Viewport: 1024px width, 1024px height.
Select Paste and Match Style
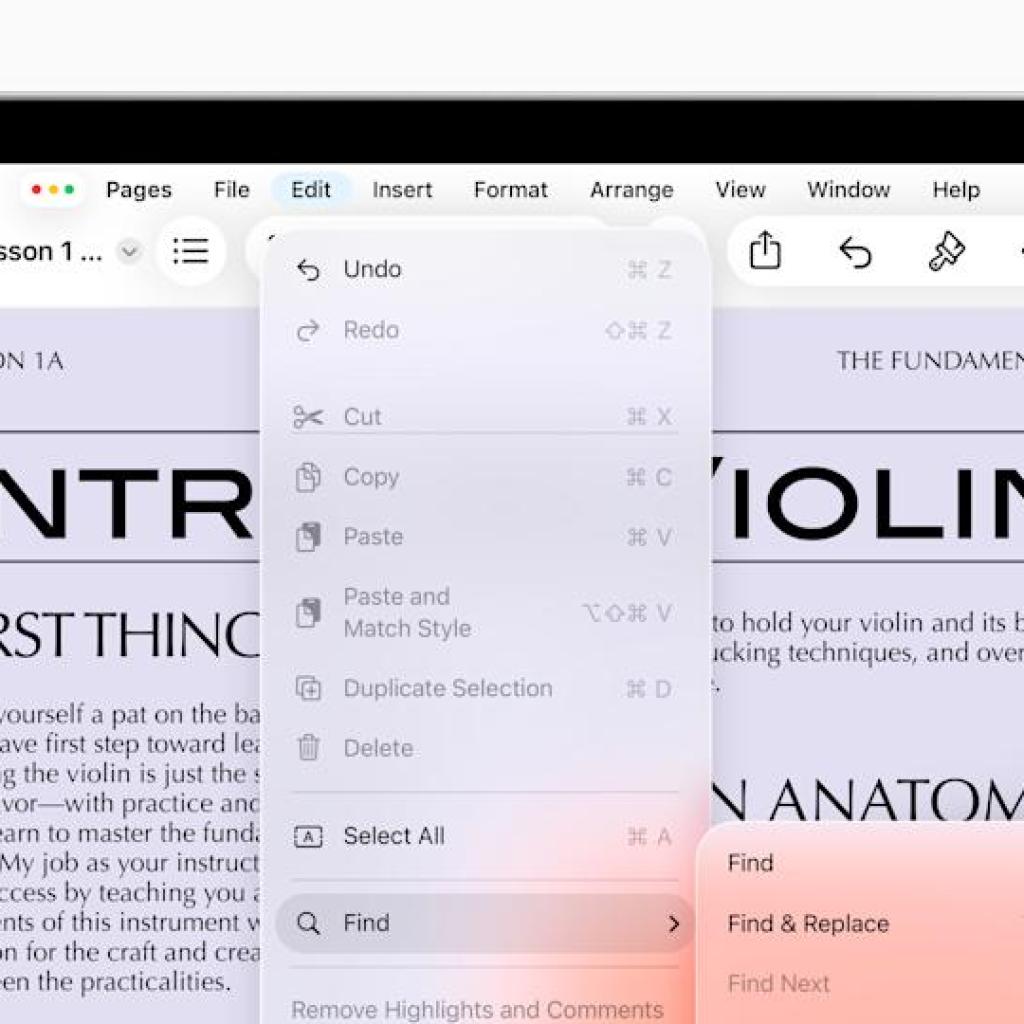[x=407, y=612]
